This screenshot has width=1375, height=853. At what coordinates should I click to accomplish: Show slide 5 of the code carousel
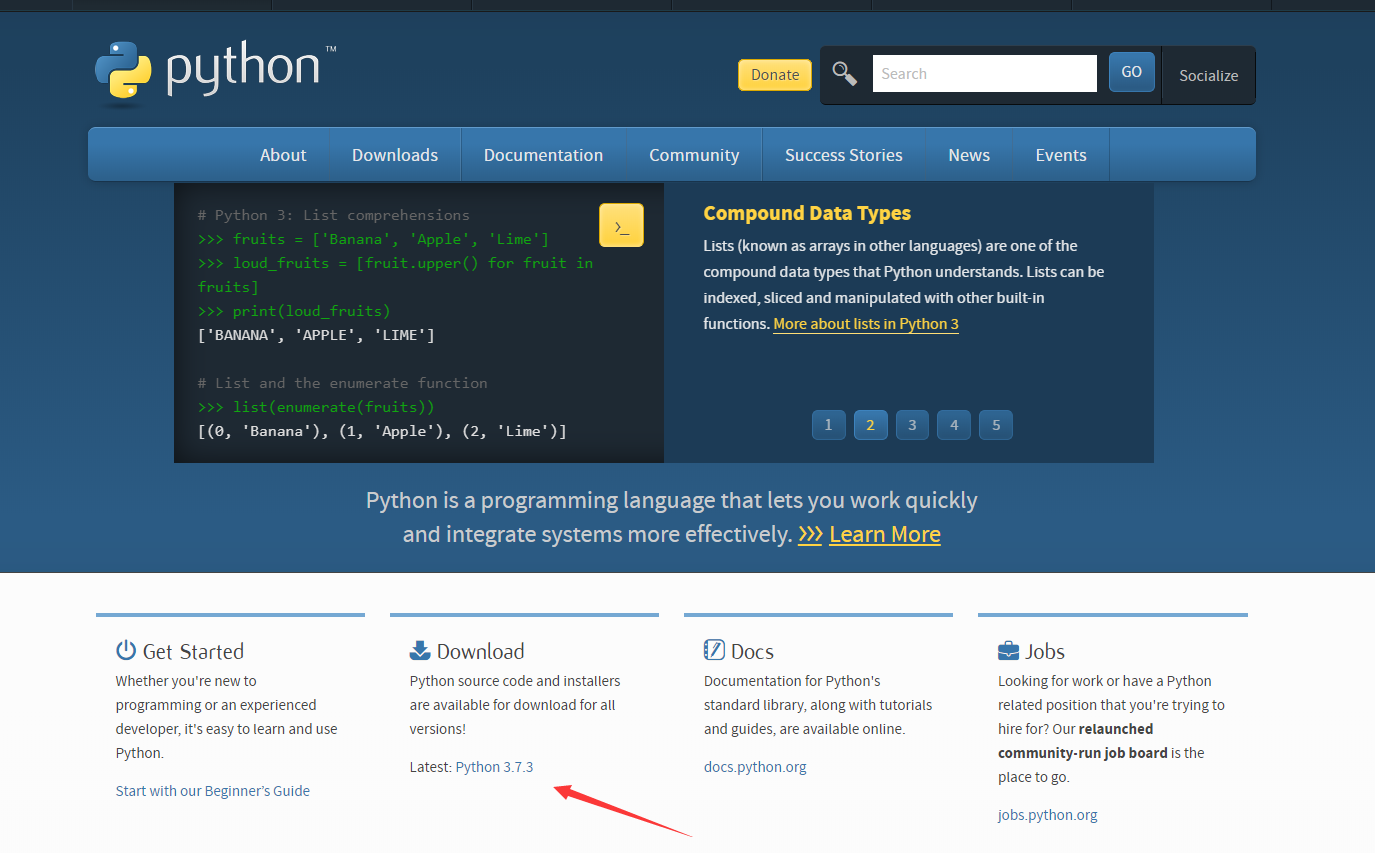pyautogui.click(x=996, y=425)
